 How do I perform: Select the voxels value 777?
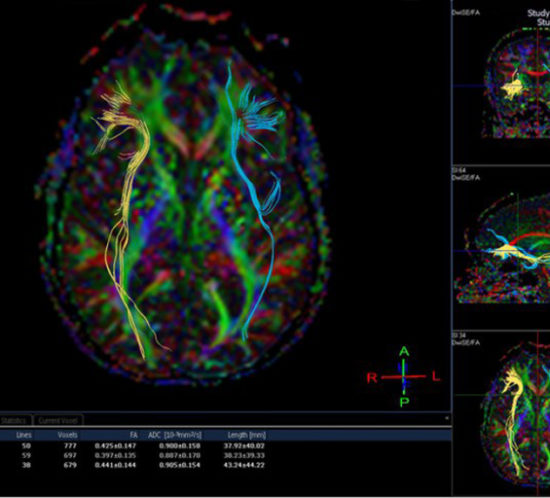pos(71,446)
